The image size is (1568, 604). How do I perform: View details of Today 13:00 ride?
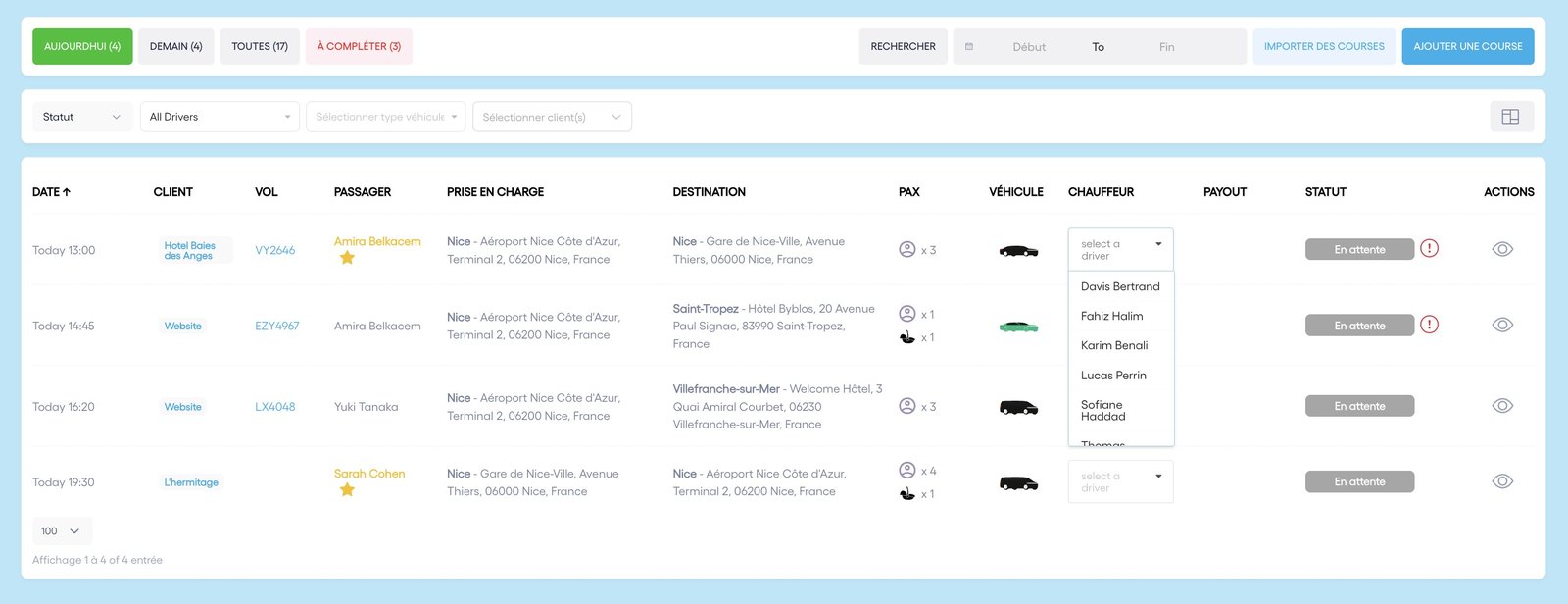click(x=1502, y=249)
